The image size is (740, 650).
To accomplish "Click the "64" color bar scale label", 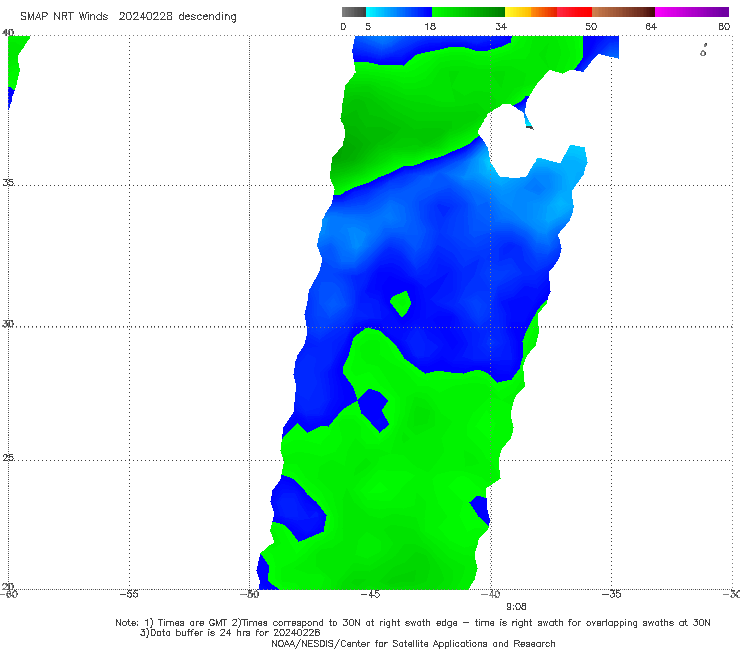I will pos(651,26).
